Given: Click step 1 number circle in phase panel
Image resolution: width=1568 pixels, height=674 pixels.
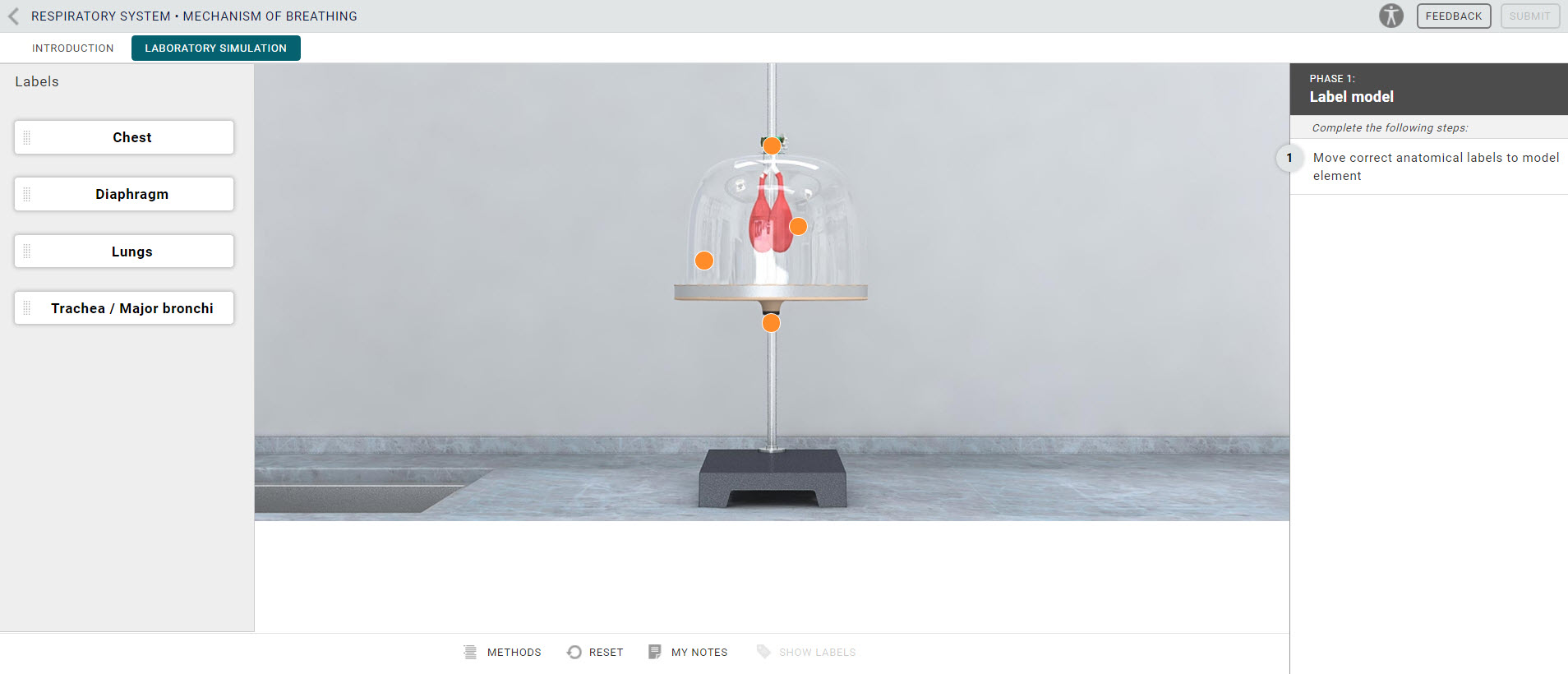Looking at the screenshot, I should click(1289, 158).
